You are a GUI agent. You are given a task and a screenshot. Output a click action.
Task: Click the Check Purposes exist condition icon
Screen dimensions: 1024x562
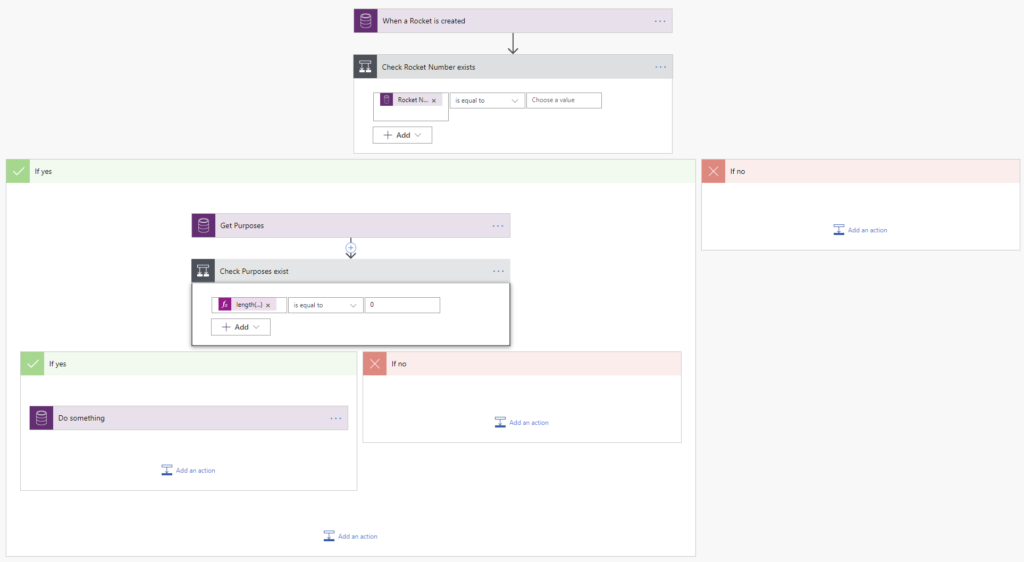click(x=203, y=271)
